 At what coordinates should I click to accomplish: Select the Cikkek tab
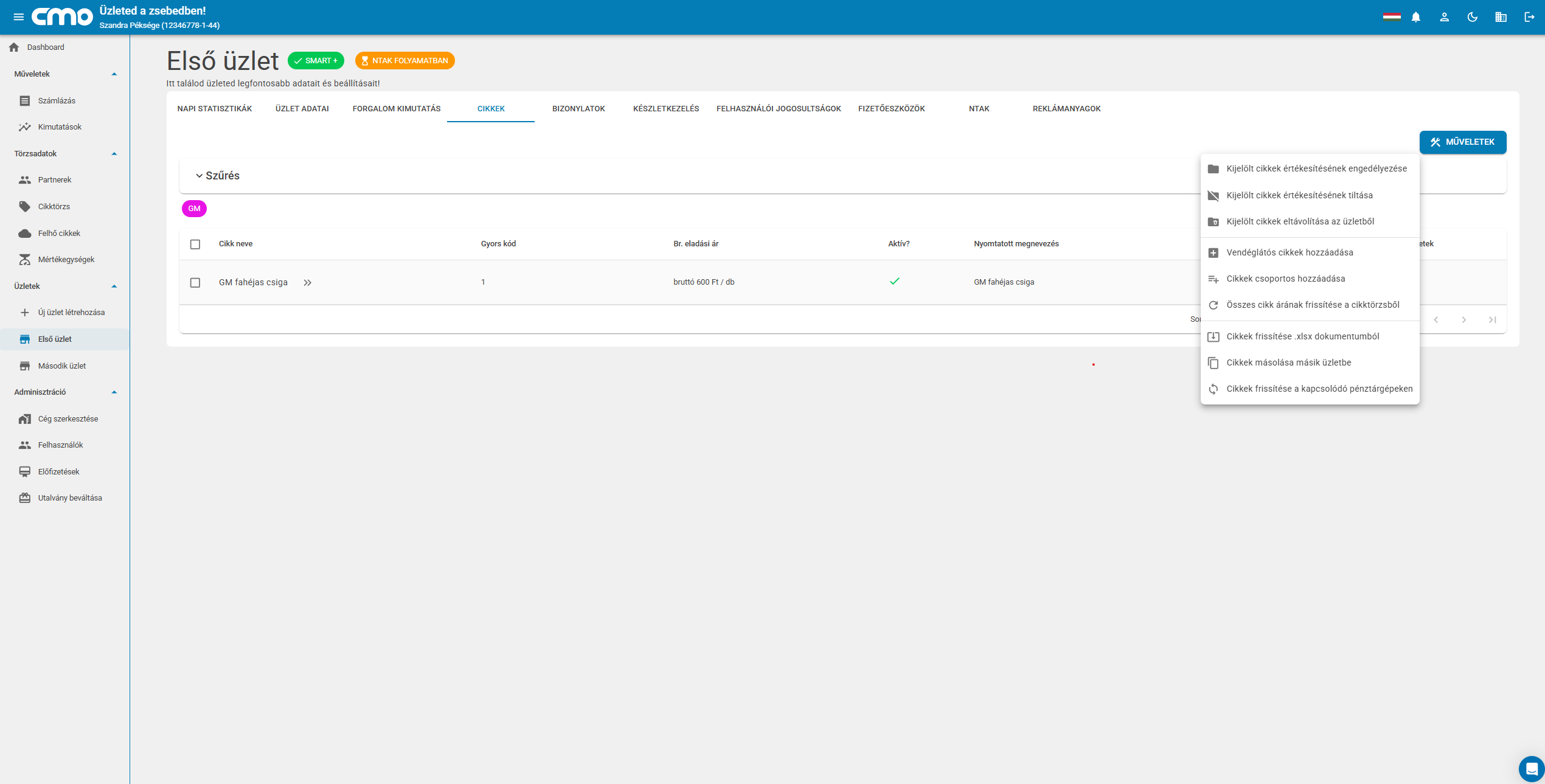click(x=491, y=108)
